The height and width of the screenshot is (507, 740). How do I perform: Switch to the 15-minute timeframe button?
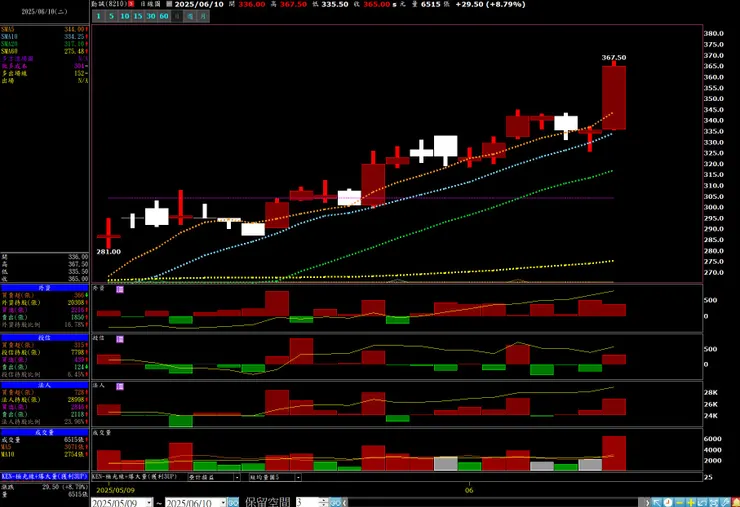click(x=137, y=16)
